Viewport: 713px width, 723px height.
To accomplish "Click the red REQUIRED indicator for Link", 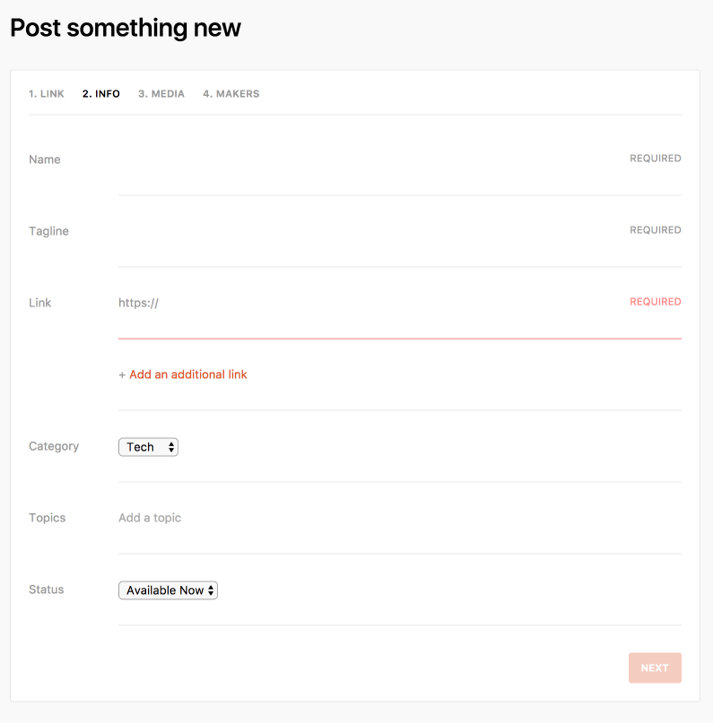I will 655,302.
